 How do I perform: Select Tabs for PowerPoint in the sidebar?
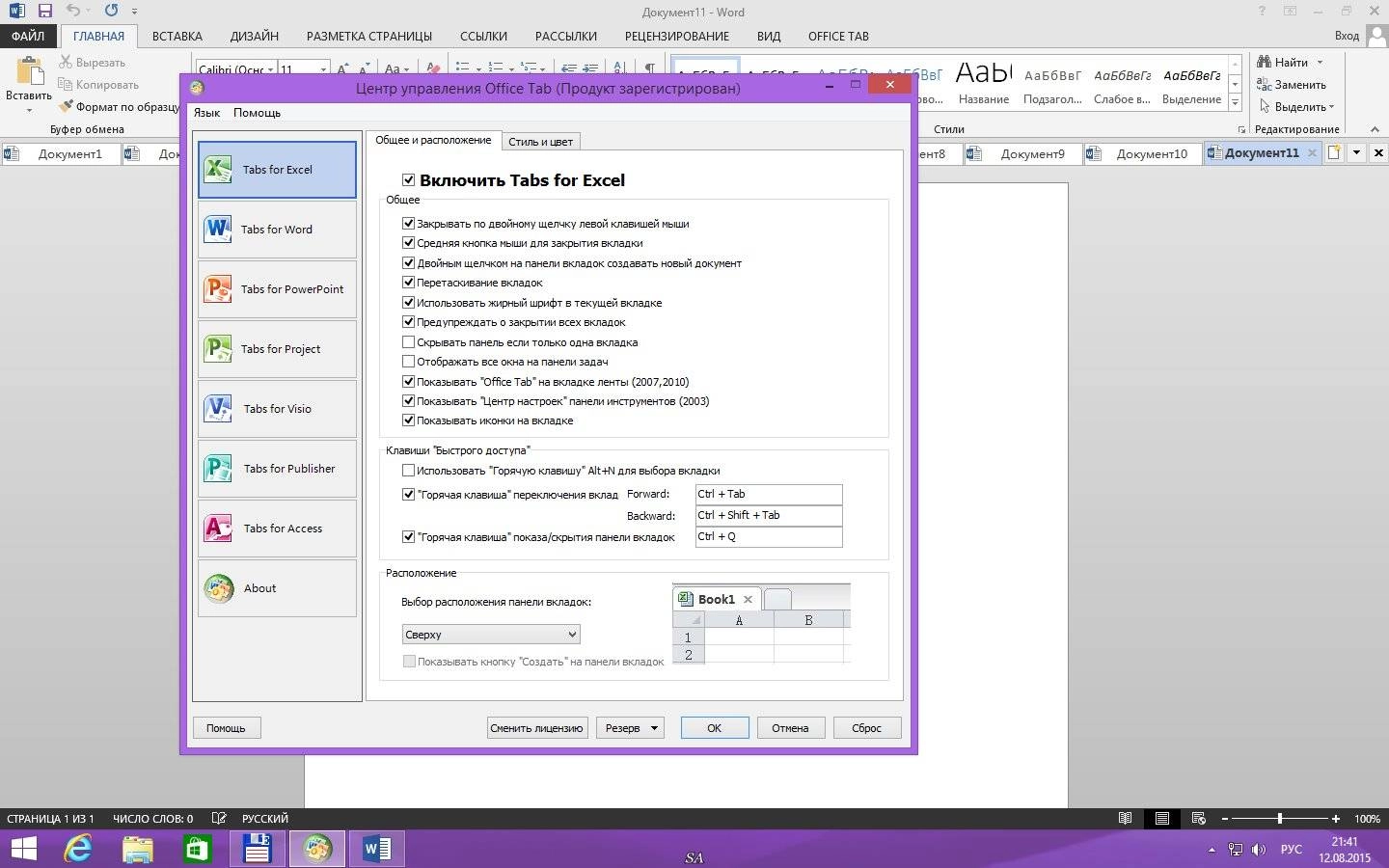pos(277,289)
